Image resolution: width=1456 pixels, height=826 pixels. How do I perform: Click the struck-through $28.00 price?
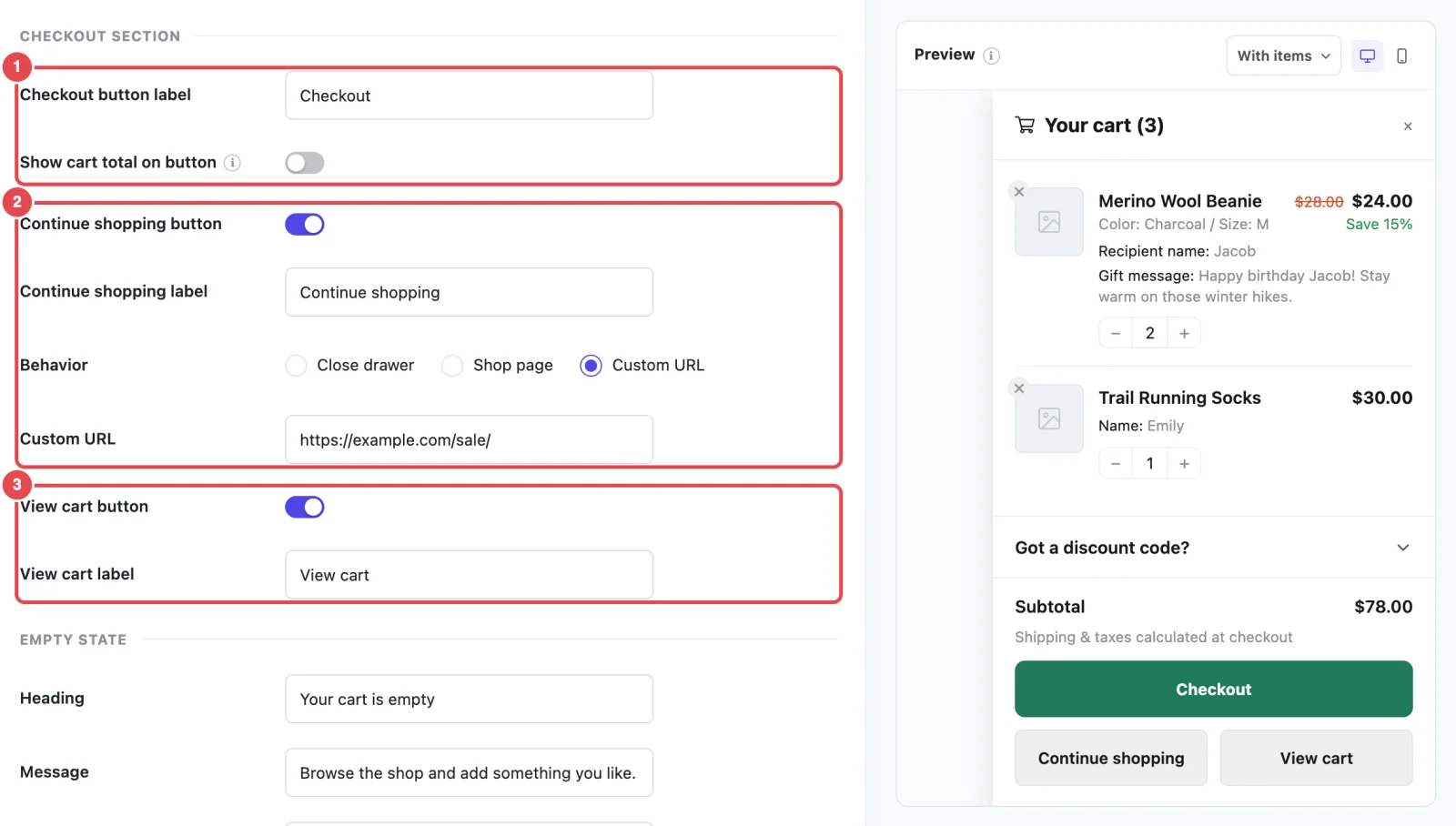click(x=1319, y=202)
